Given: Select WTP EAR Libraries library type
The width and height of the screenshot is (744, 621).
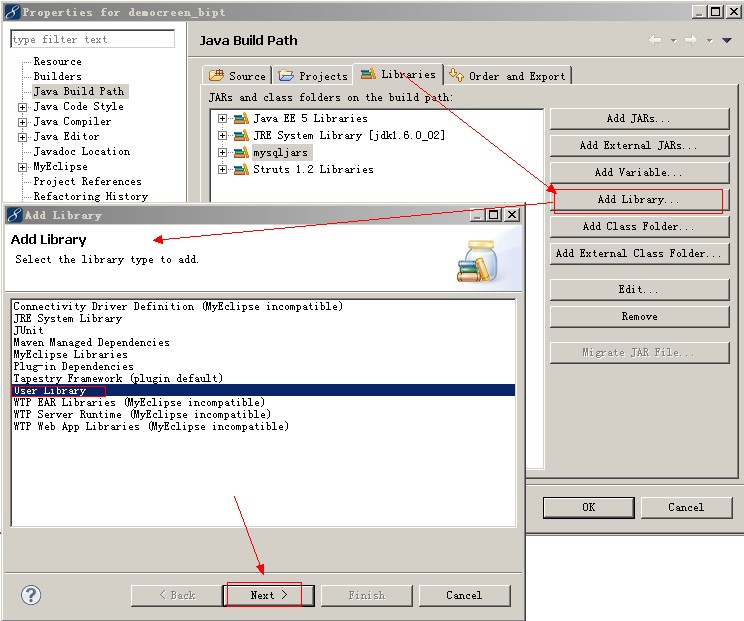Looking at the screenshot, I should point(263,403).
